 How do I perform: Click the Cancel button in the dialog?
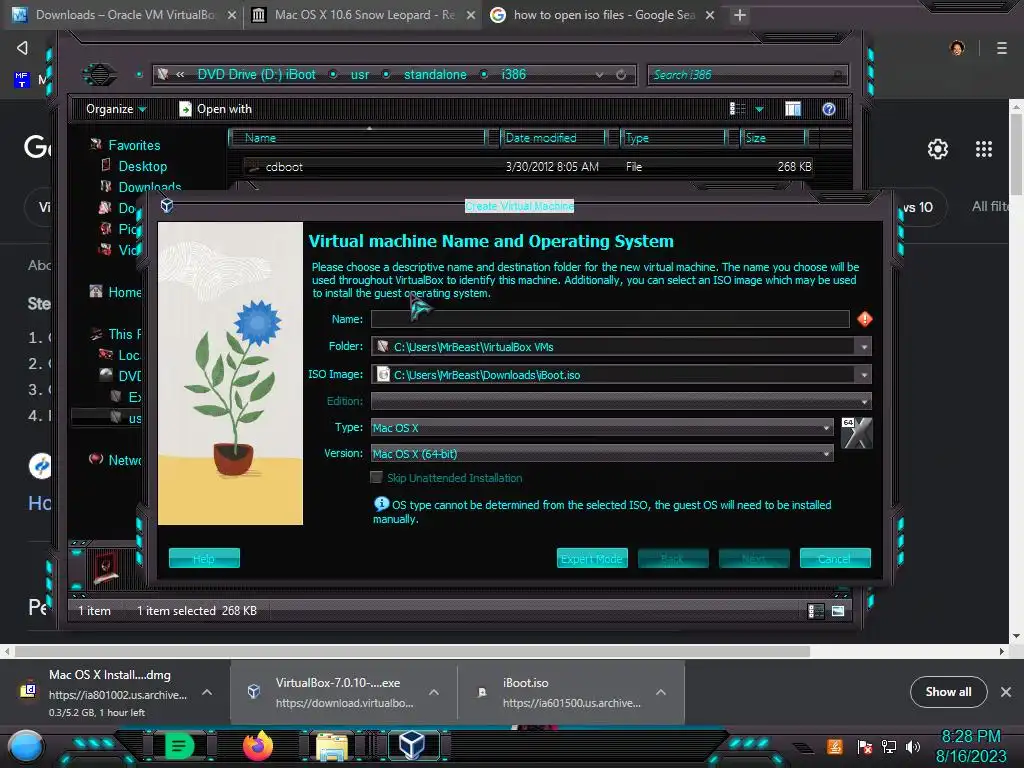[835, 558]
